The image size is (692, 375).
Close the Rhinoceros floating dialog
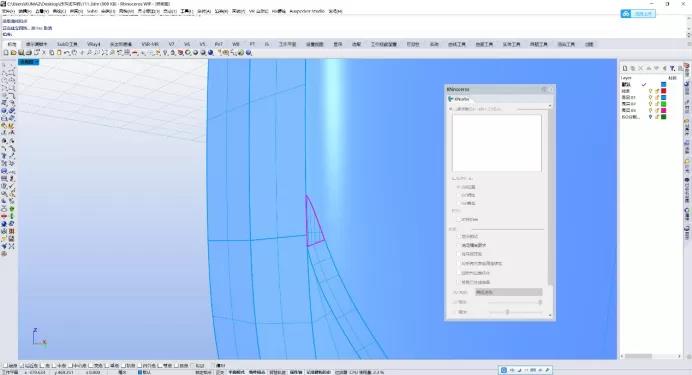pyautogui.click(x=551, y=90)
